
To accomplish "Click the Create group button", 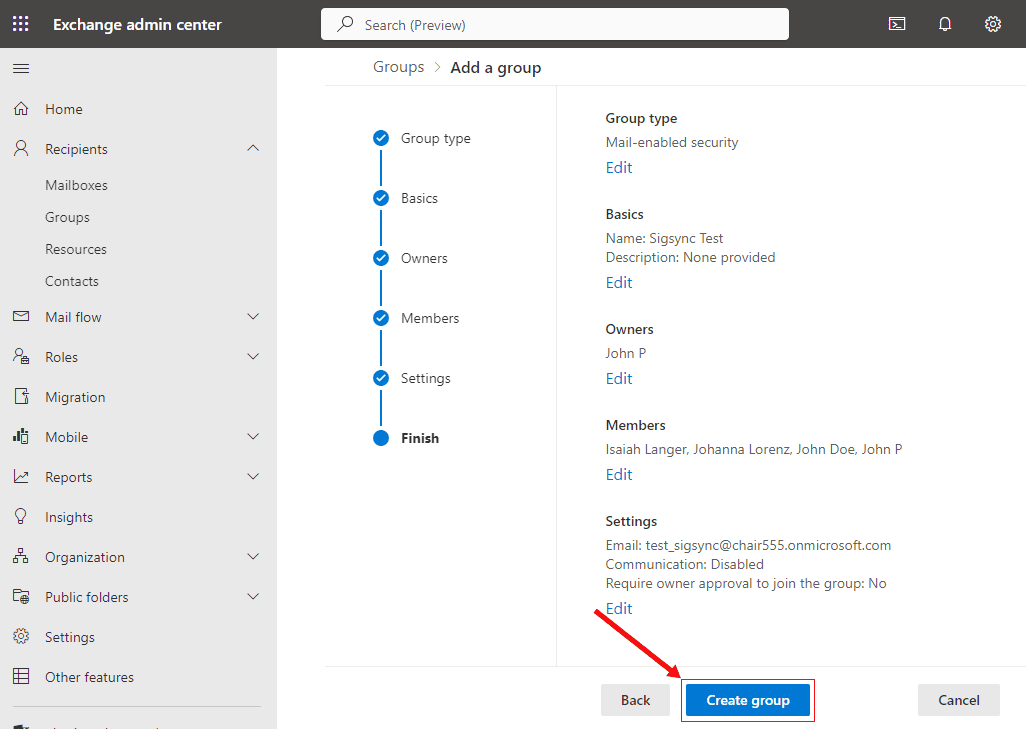I will pos(748,700).
